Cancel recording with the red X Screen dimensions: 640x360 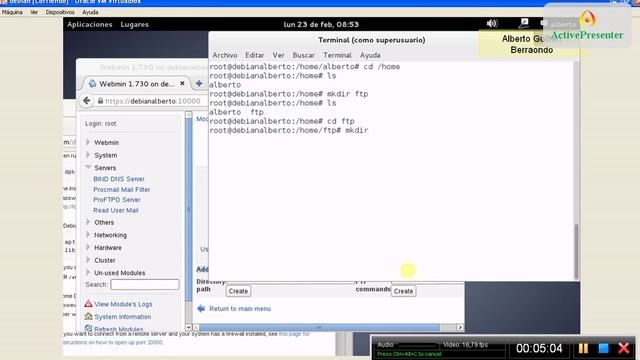click(x=624, y=348)
